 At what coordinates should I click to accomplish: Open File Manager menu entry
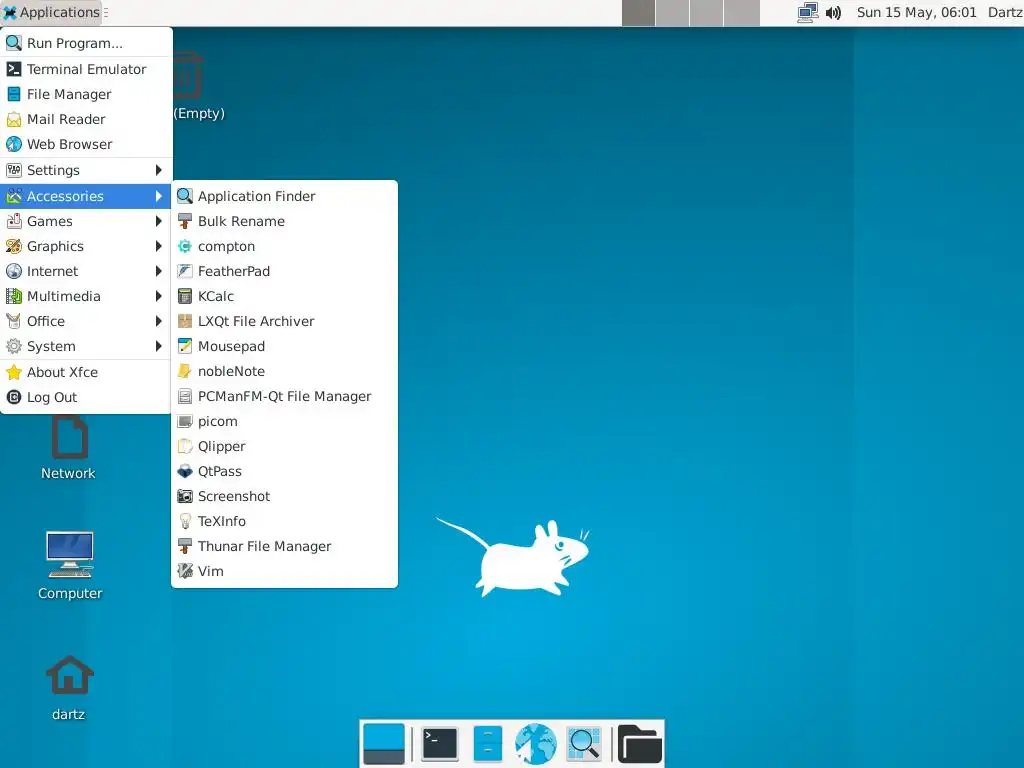[86, 94]
